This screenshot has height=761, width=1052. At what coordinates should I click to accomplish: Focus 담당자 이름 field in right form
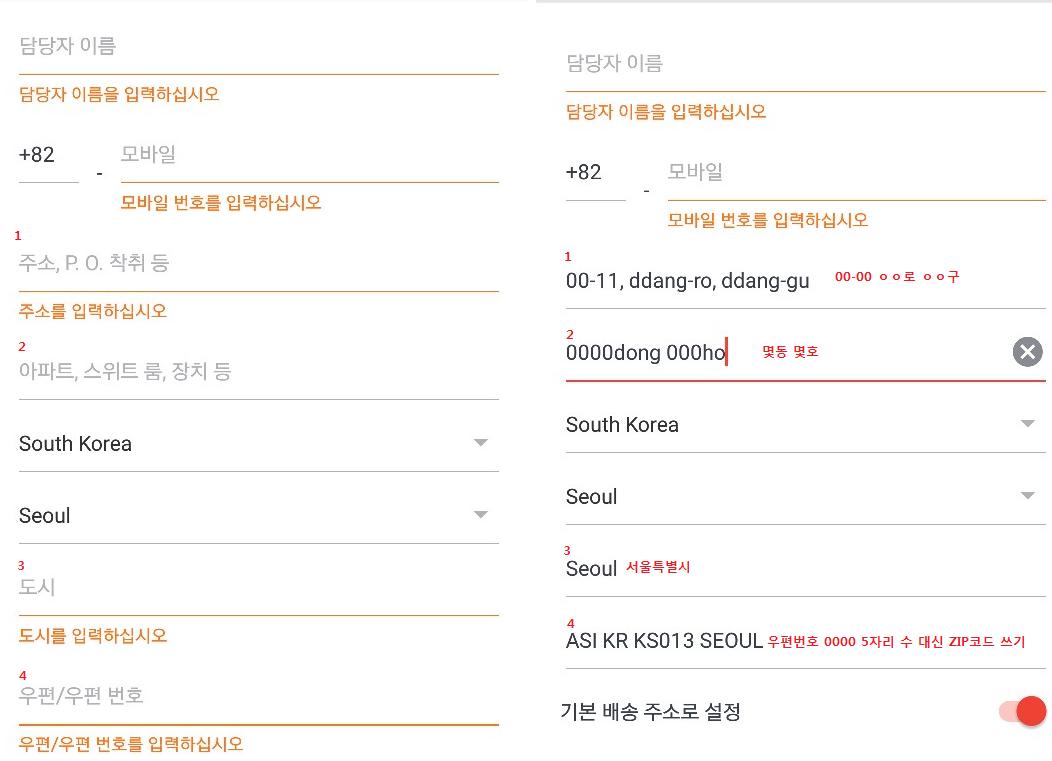[805, 64]
